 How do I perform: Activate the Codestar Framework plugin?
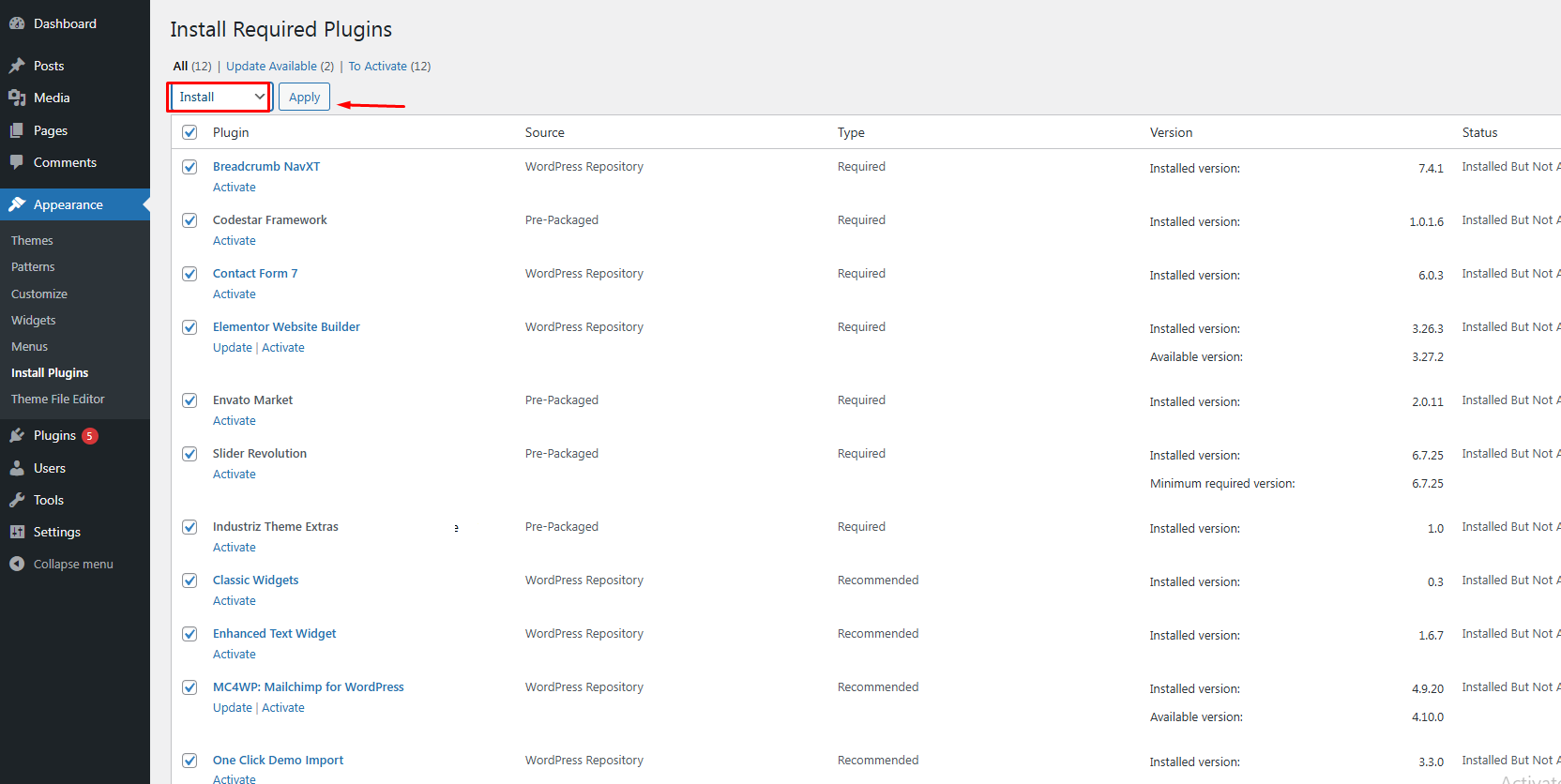(x=235, y=241)
